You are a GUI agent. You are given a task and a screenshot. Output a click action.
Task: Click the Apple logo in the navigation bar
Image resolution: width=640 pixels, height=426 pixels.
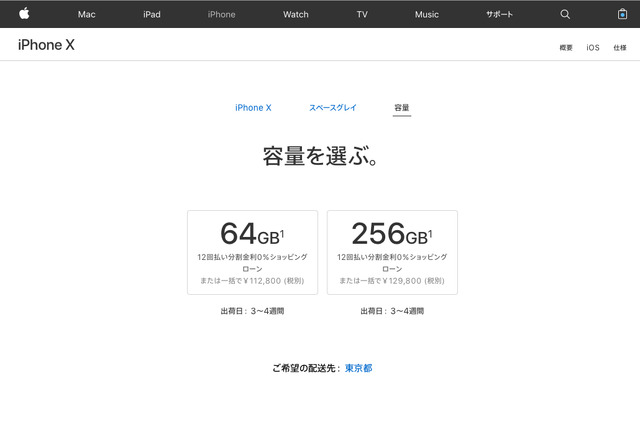pyautogui.click(x=24, y=13)
